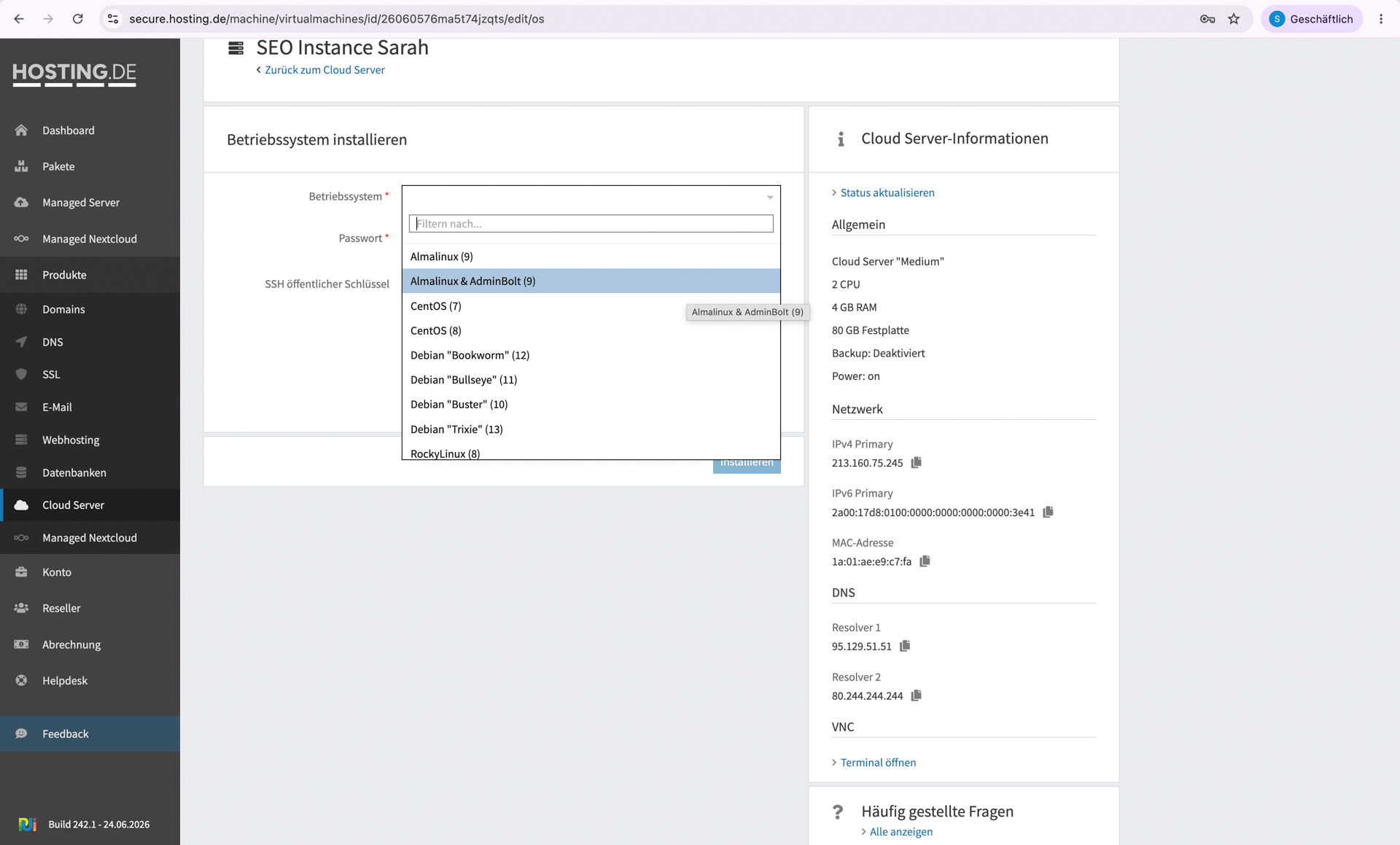Click Status aktualisieren link
This screenshot has width=1400, height=845.
[x=887, y=192]
